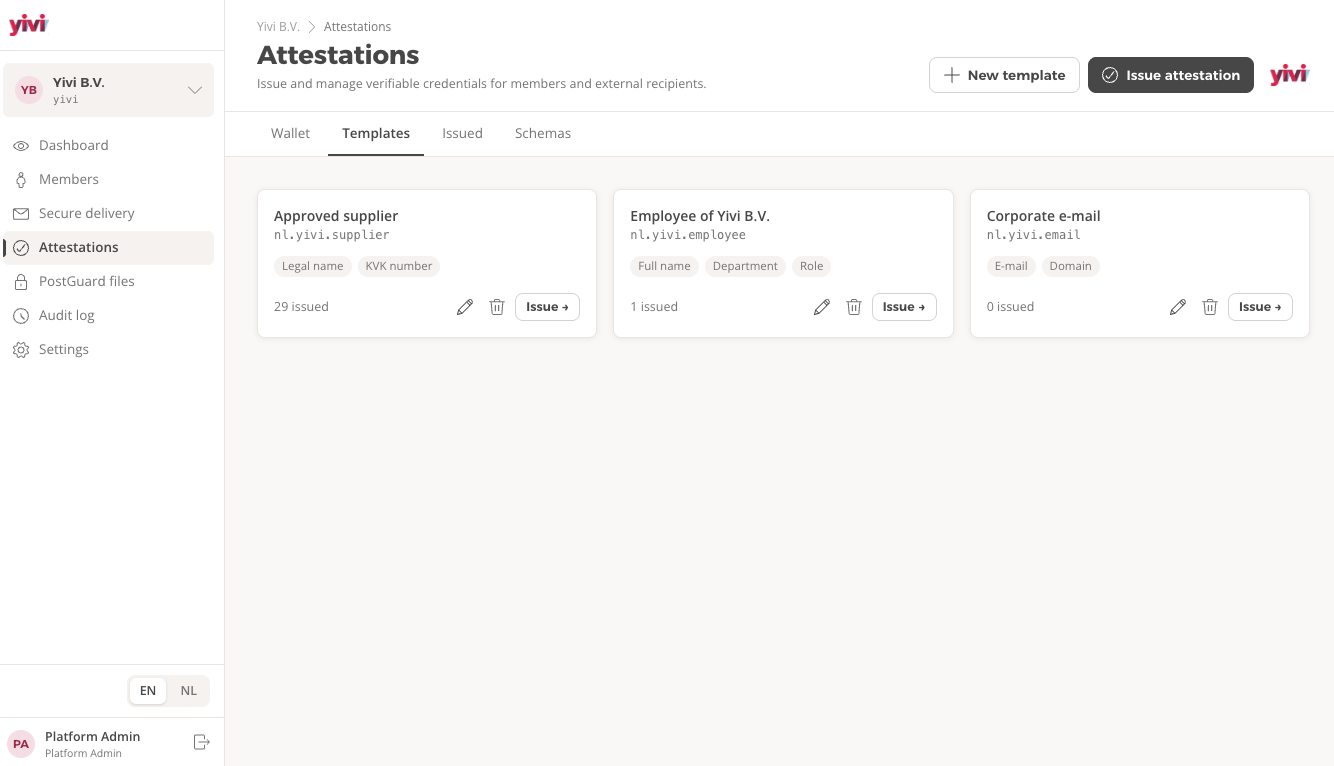Screen dimensions: 1334x766
Task: Click the Department attribute tag
Action: pyautogui.click(x=745, y=266)
